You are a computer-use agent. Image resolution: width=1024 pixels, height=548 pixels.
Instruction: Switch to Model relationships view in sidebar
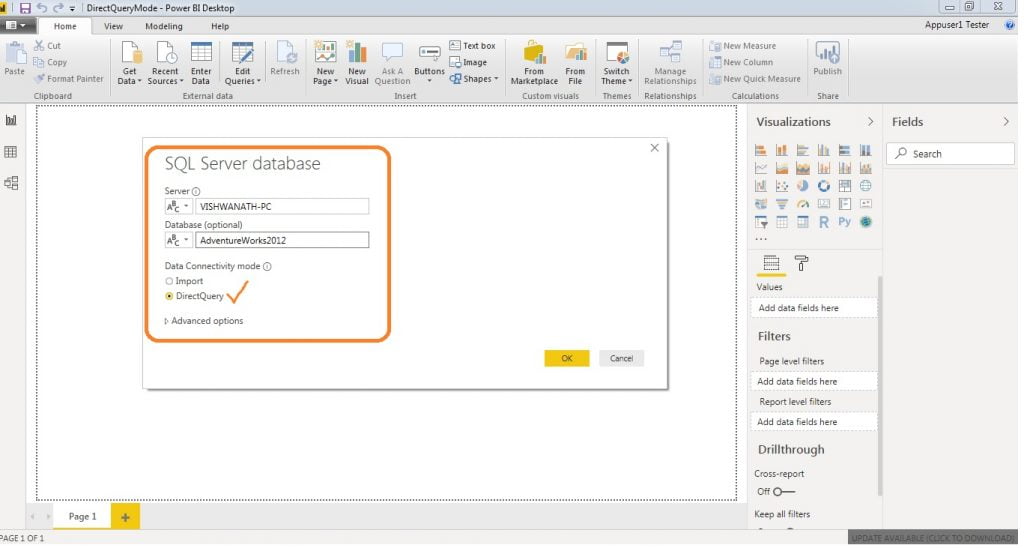pos(10,183)
